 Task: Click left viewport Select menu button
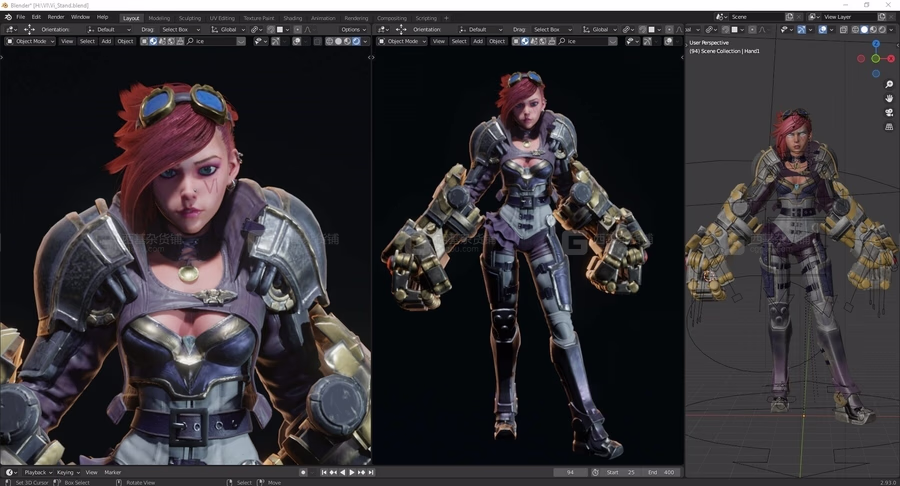87,41
